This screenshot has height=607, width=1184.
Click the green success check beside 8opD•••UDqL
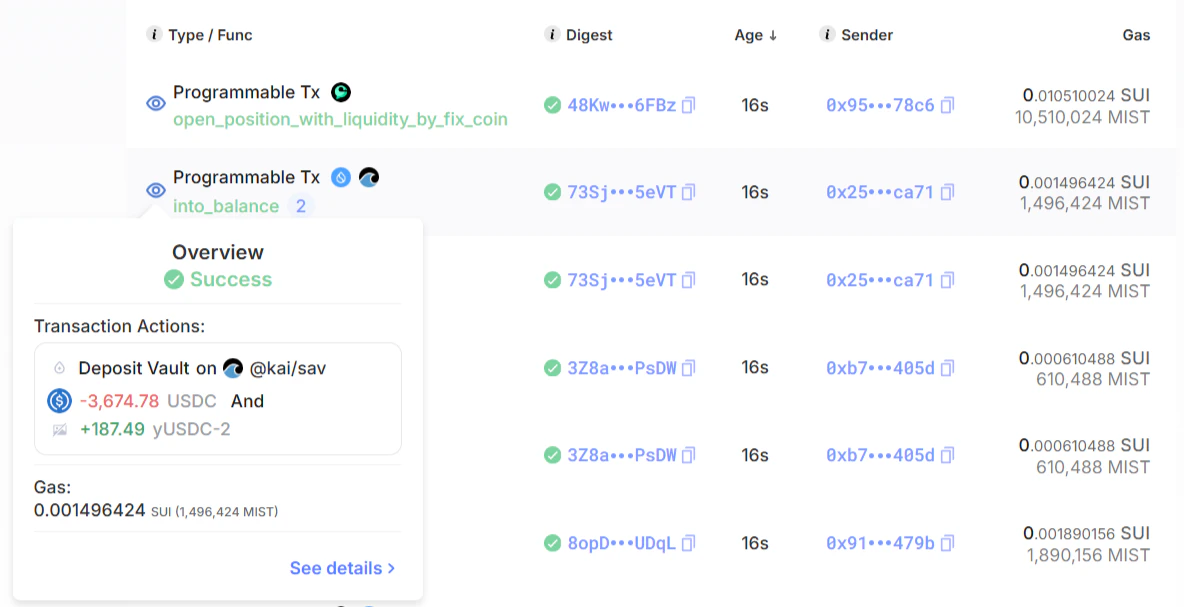[553, 543]
